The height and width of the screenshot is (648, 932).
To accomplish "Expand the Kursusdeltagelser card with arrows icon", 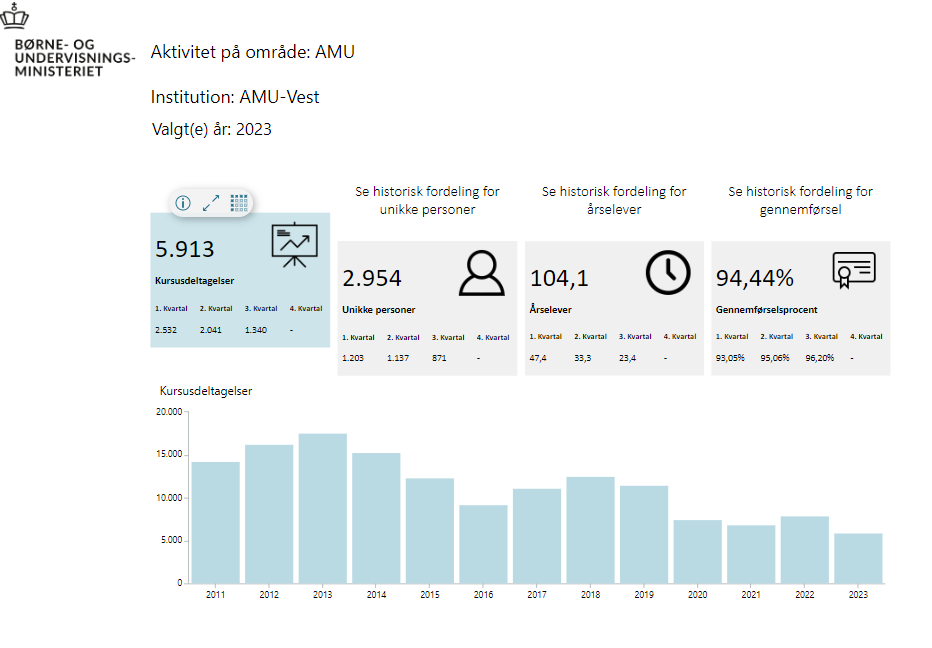I will pos(211,203).
